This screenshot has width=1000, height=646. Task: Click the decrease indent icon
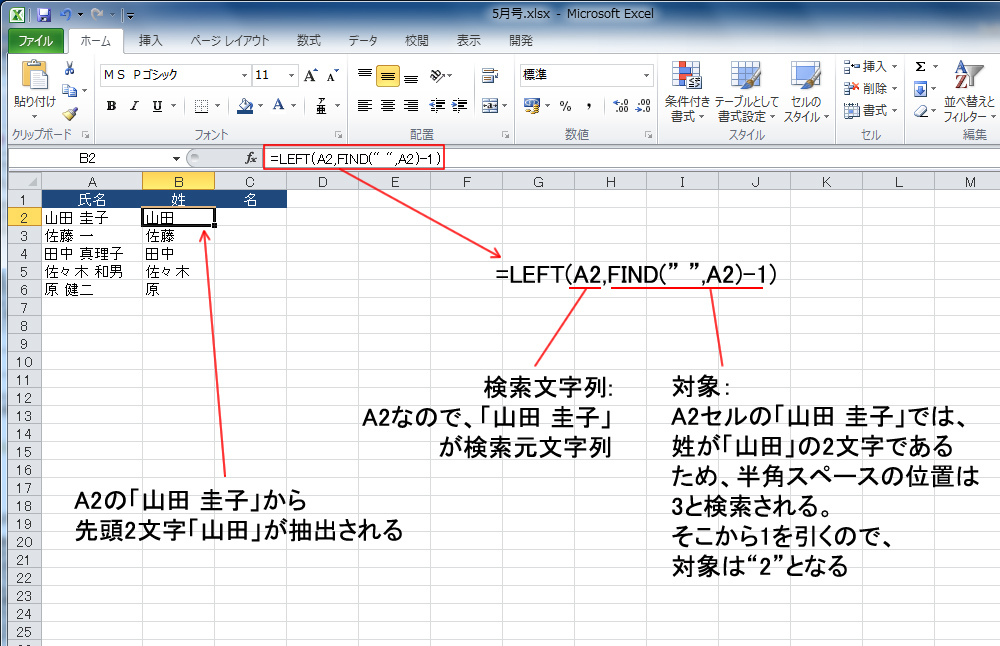coord(437,105)
